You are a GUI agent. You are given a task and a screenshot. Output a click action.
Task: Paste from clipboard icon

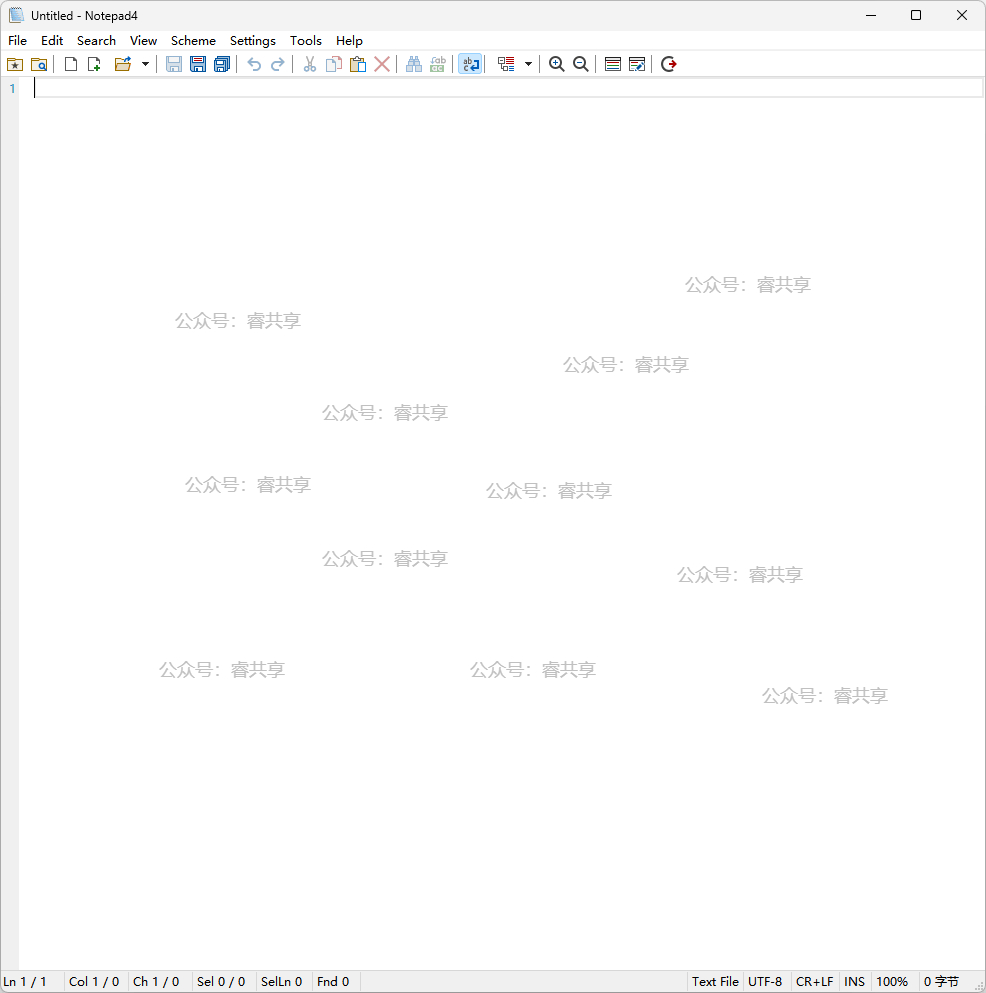358,64
